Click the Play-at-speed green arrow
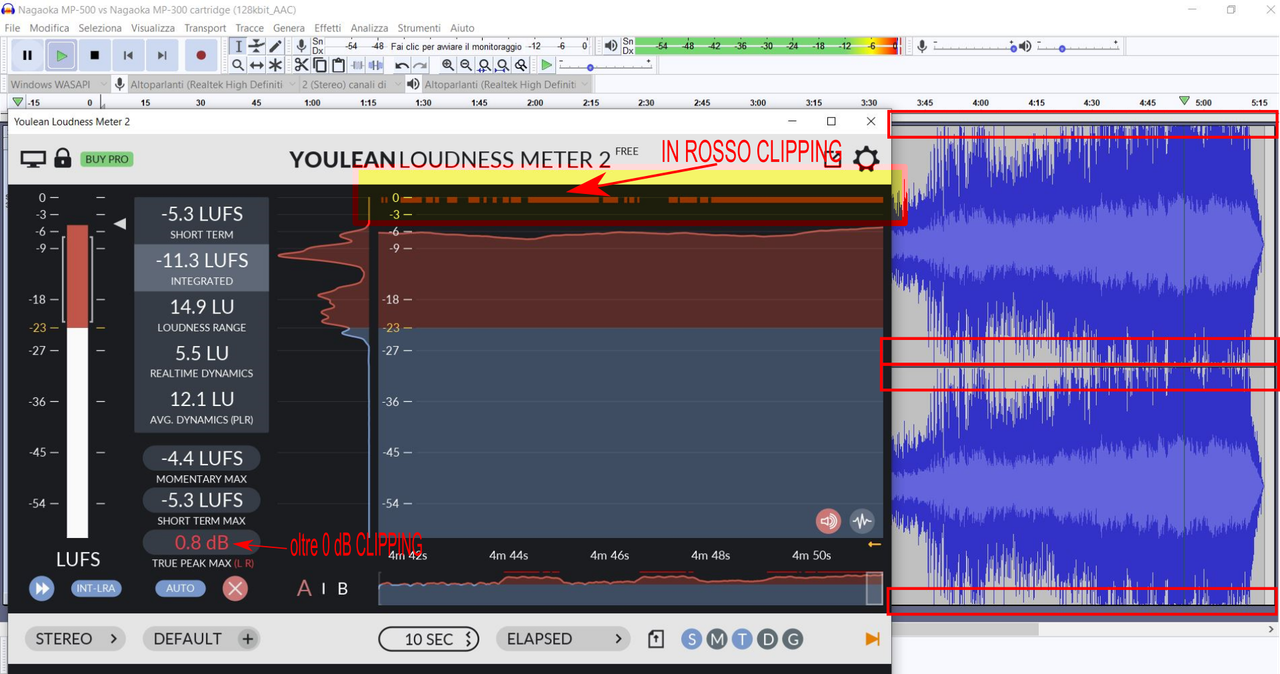This screenshot has width=1280, height=674. [x=546, y=65]
